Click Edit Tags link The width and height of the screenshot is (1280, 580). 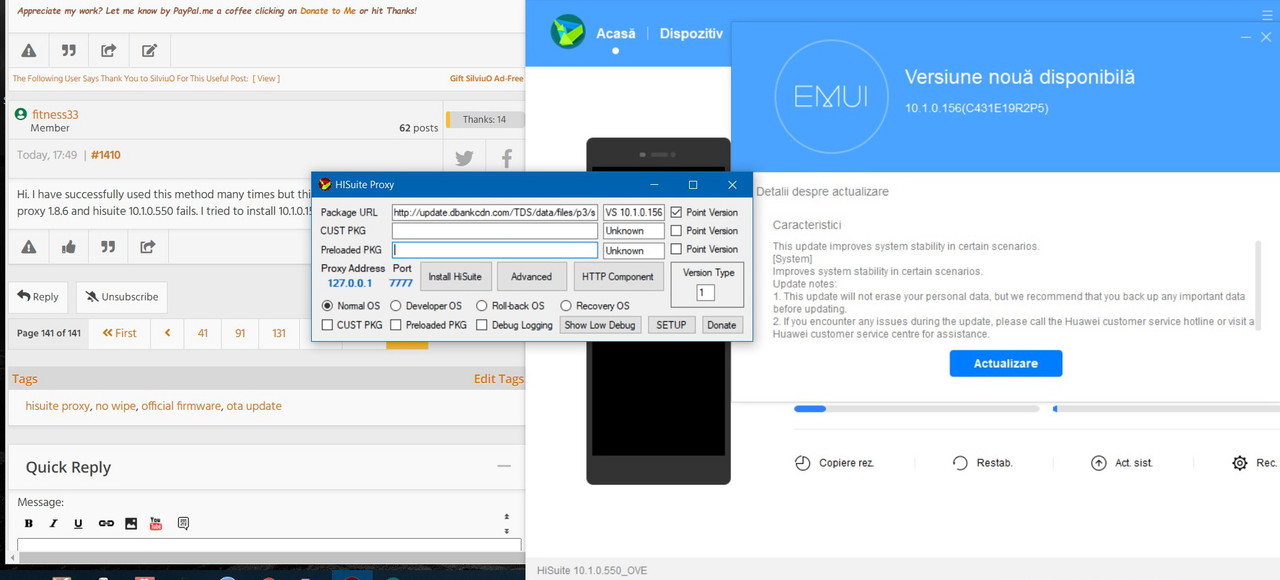(x=498, y=379)
